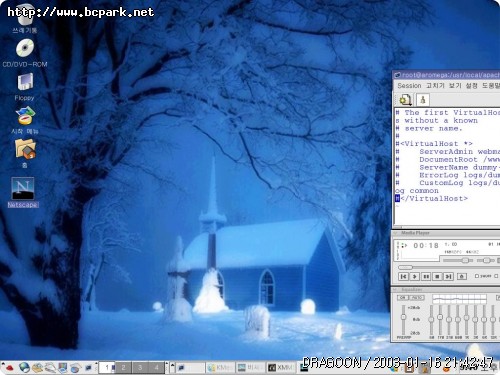Viewport: 500px width, 375px height.
Task: Click the Red Hat main menu icon
Action: tap(10, 368)
